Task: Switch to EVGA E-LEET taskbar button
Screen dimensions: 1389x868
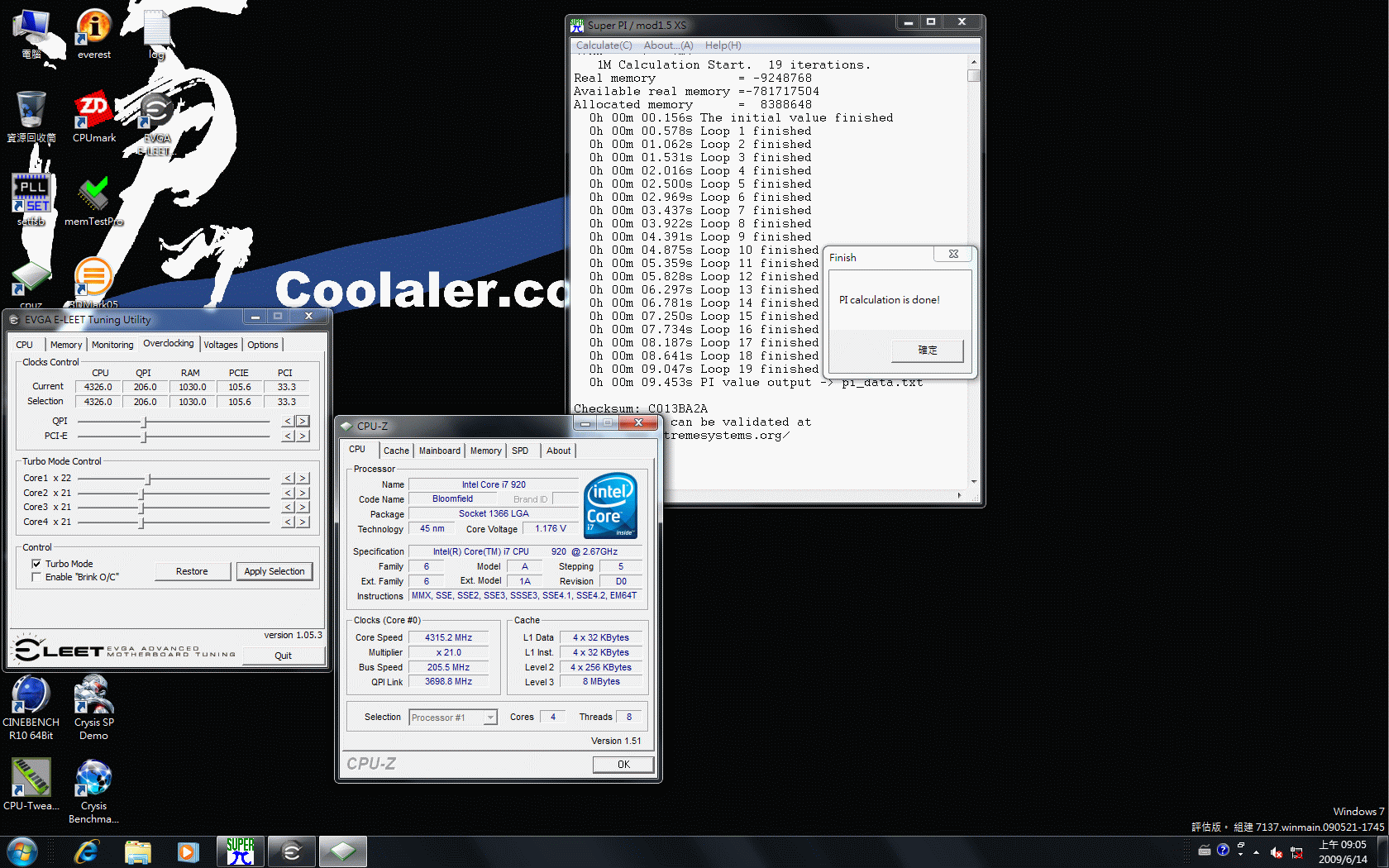Action: (292, 851)
